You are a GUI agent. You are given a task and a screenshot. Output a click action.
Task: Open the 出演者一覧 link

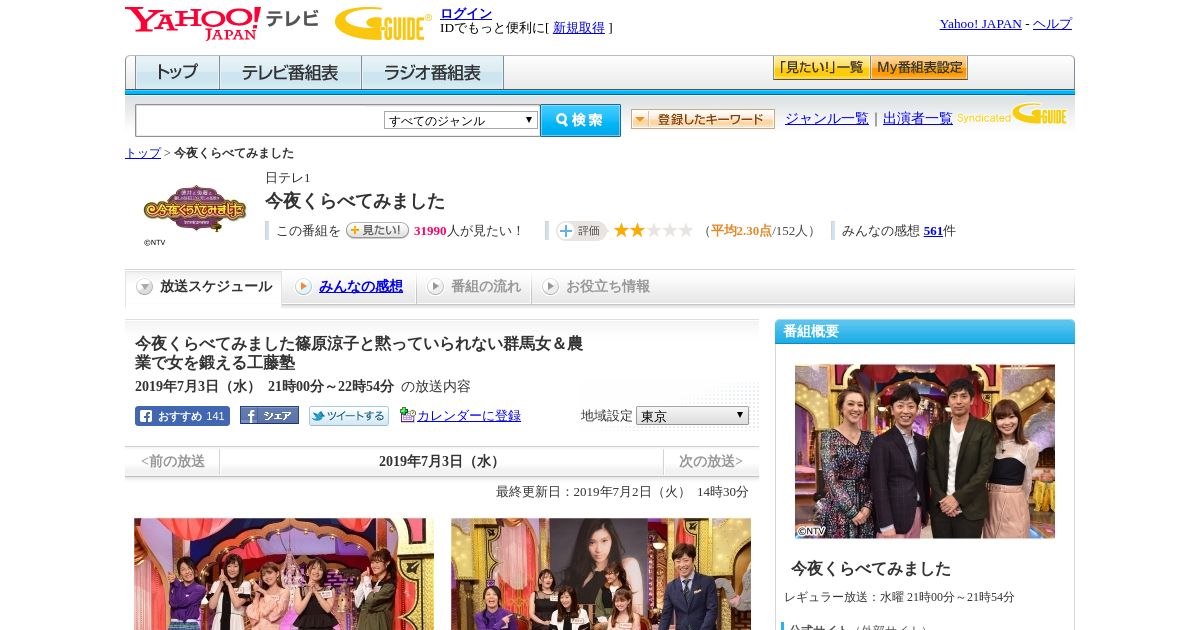[918, 118]
